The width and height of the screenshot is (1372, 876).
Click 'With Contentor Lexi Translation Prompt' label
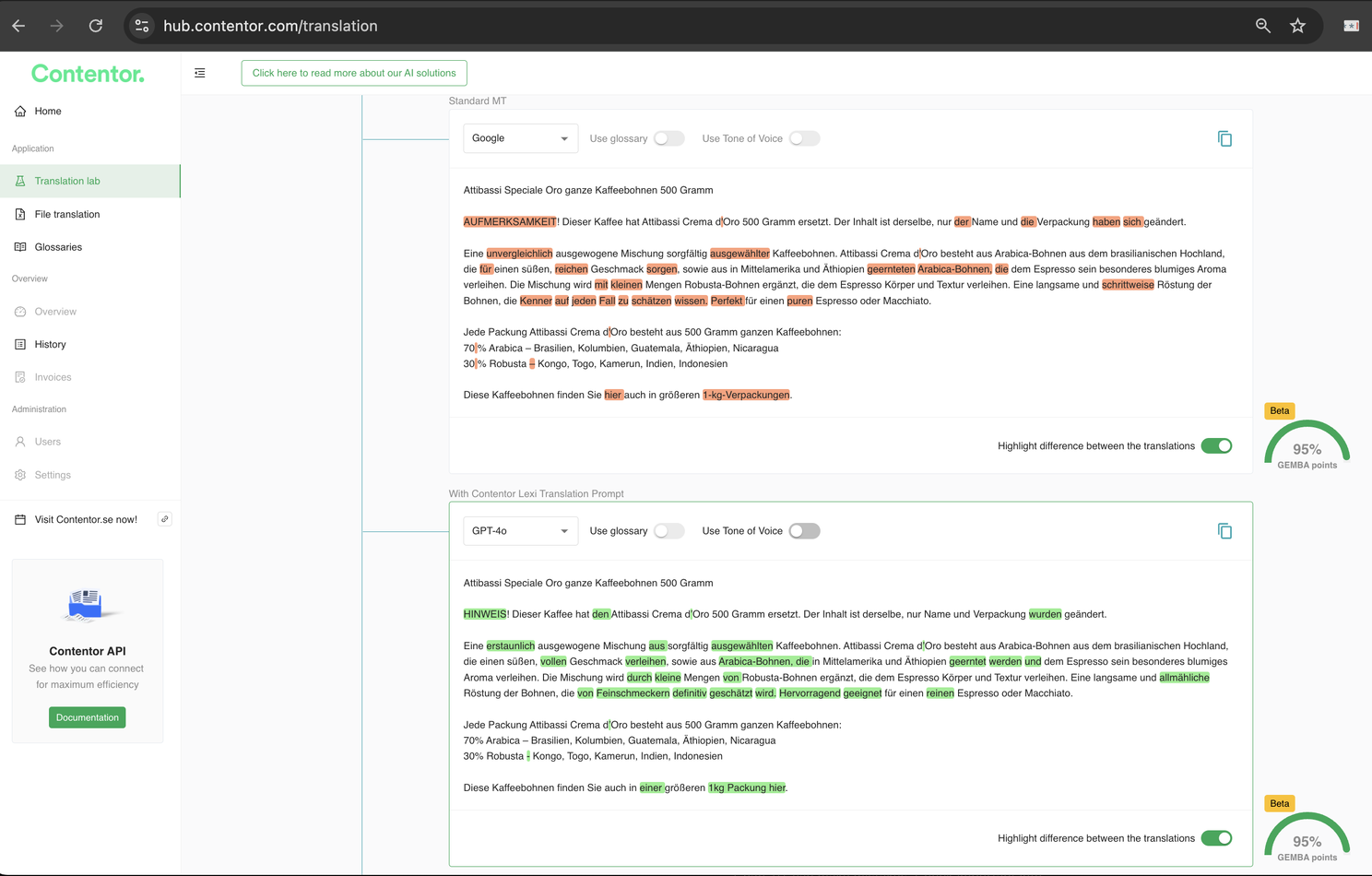537,494
